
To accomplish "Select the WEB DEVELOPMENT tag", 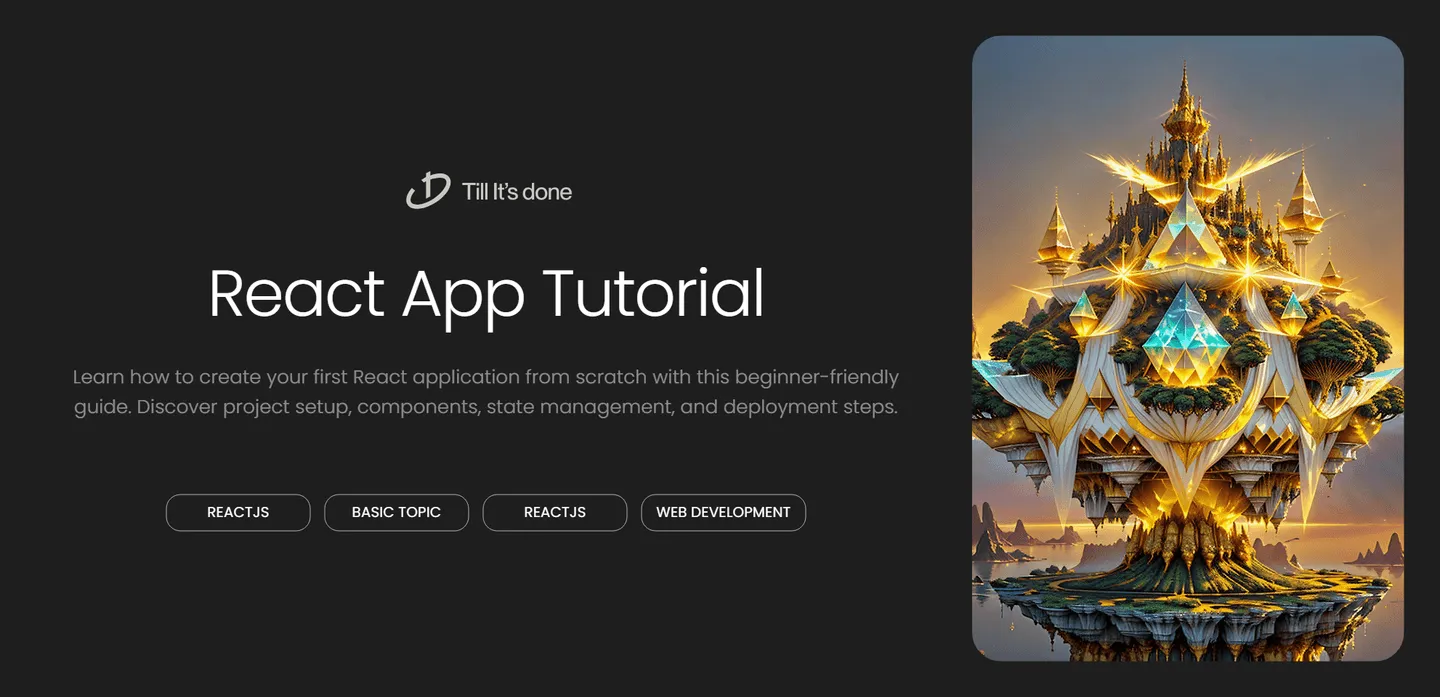I will (x=723, y=512).
